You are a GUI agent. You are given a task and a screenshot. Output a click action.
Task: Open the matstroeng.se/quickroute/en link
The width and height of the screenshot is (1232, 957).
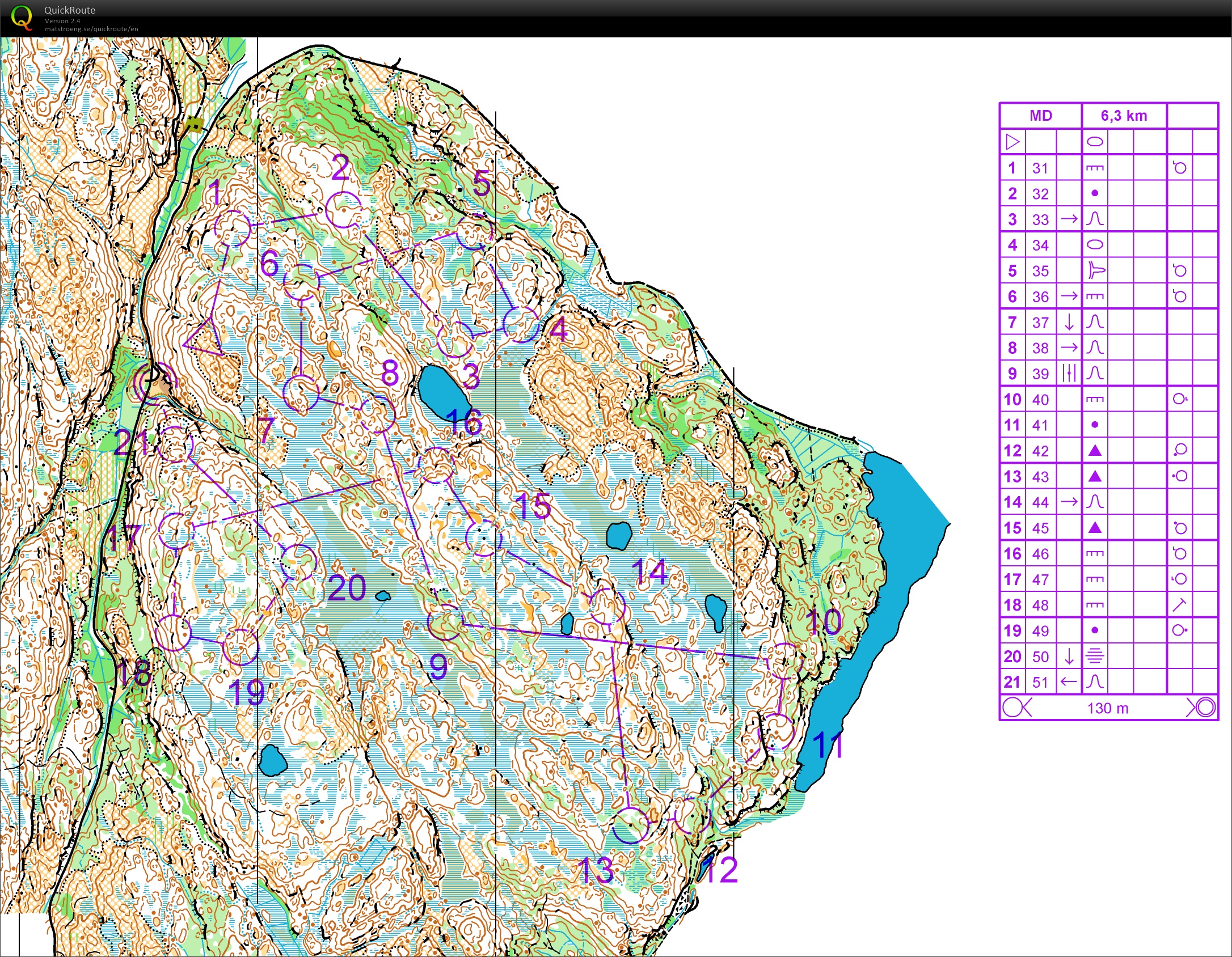click(x=91, y=29)
